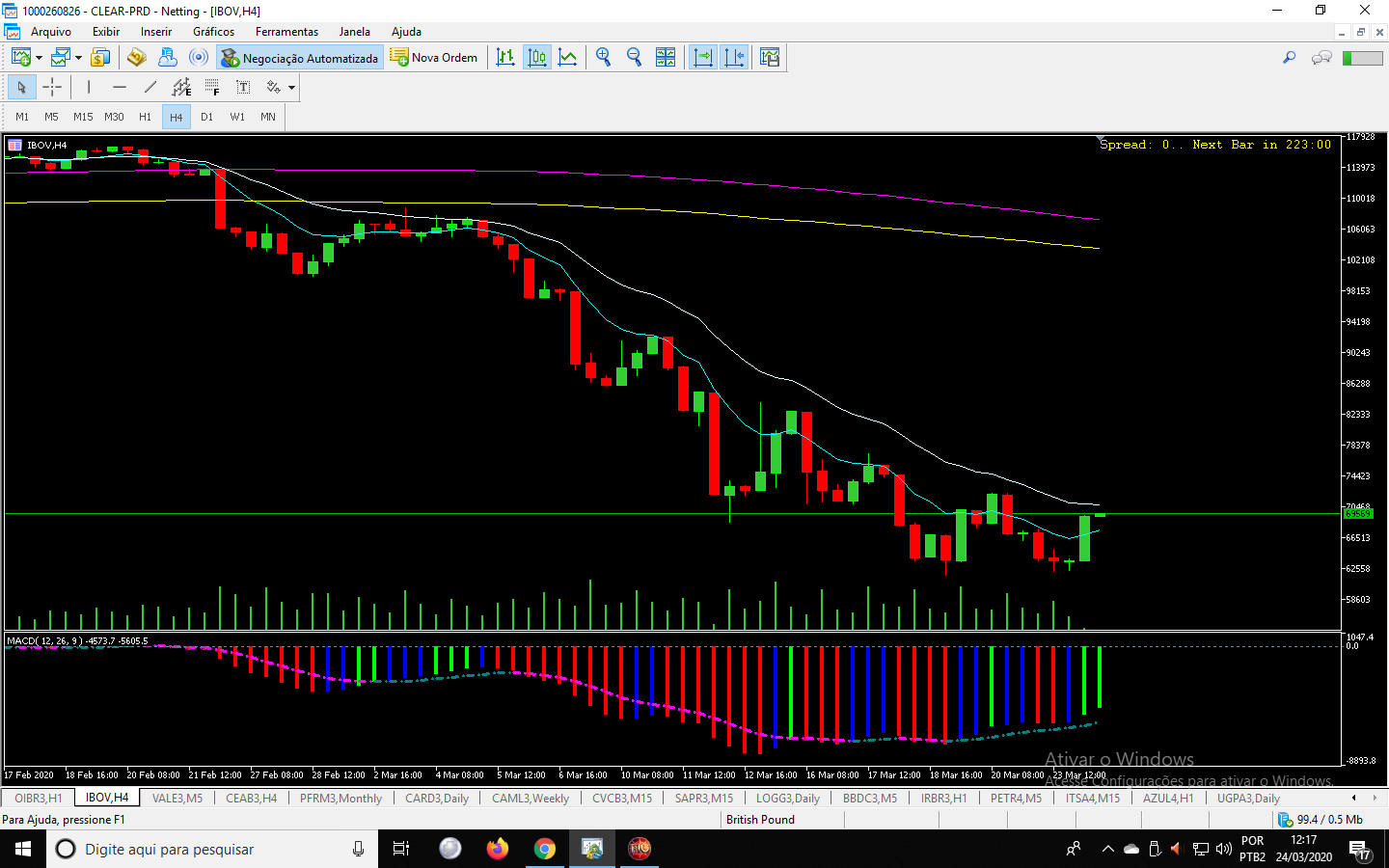Select the D1 timeframe
Screen dimensions: 1389x868
coord(206,117)
